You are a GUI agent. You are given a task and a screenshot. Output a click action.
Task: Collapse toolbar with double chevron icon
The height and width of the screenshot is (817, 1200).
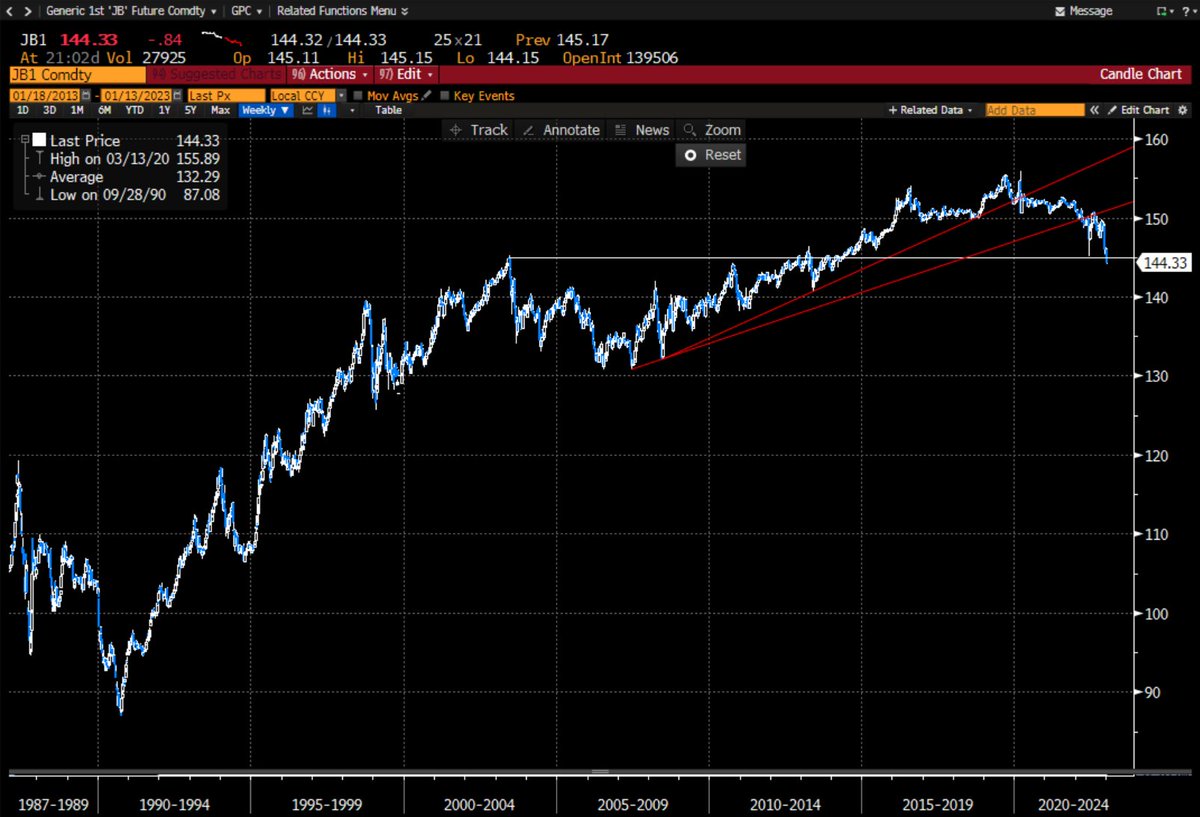pos(1095,110)
